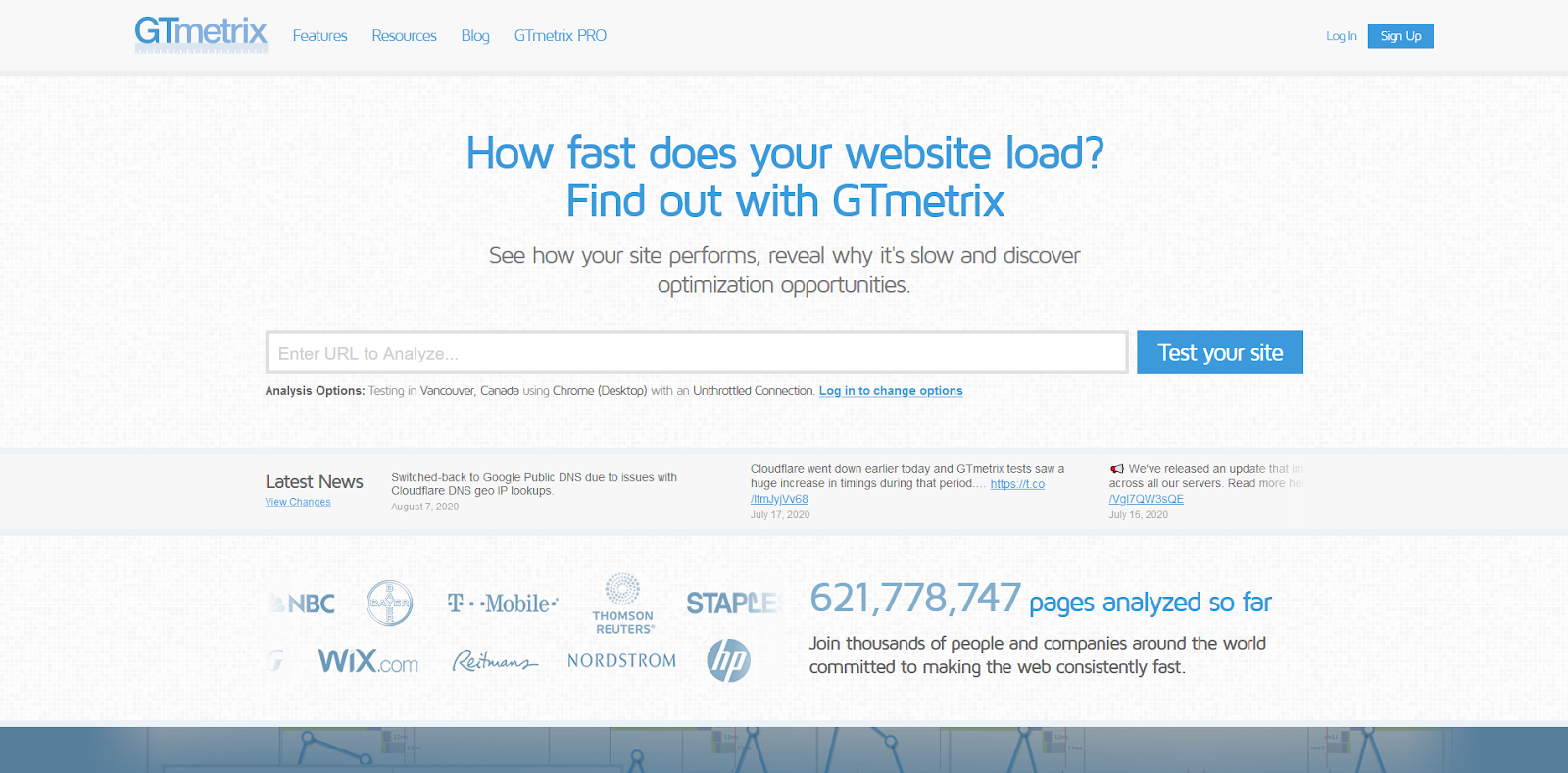Click the HP logo

point(728,660)
